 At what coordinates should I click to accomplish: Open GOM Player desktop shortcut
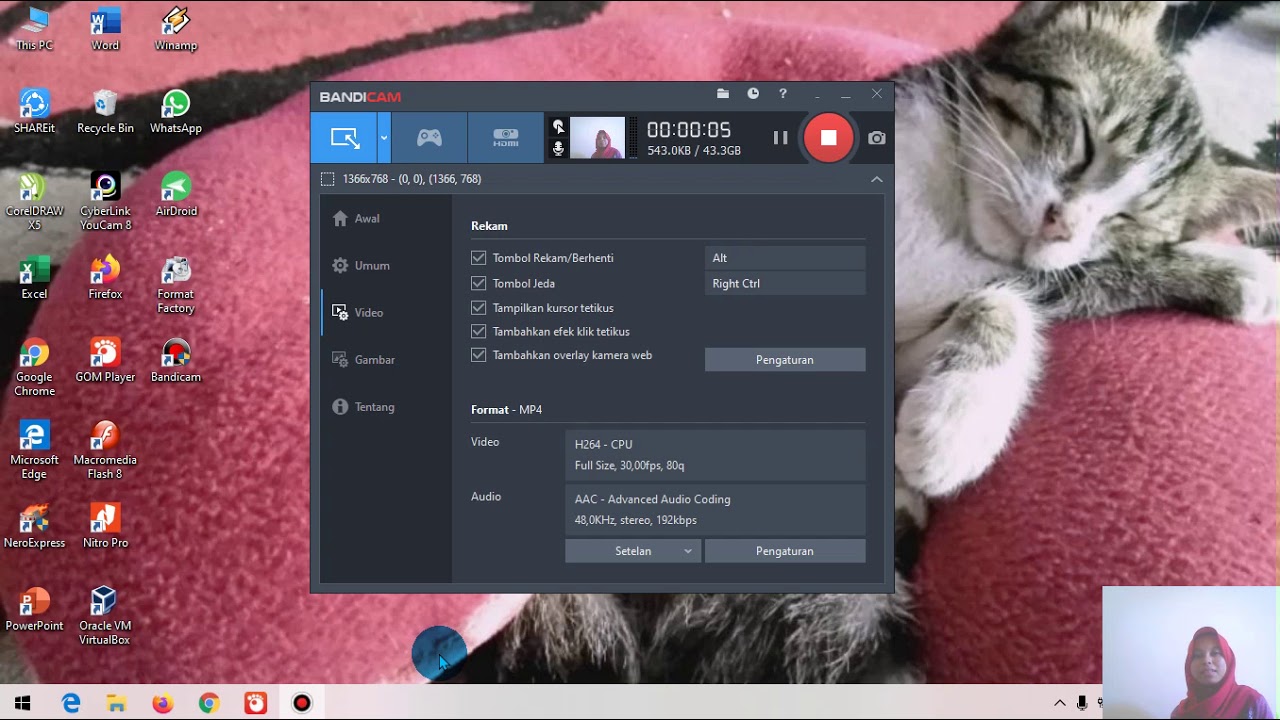[x=105, y=361]
